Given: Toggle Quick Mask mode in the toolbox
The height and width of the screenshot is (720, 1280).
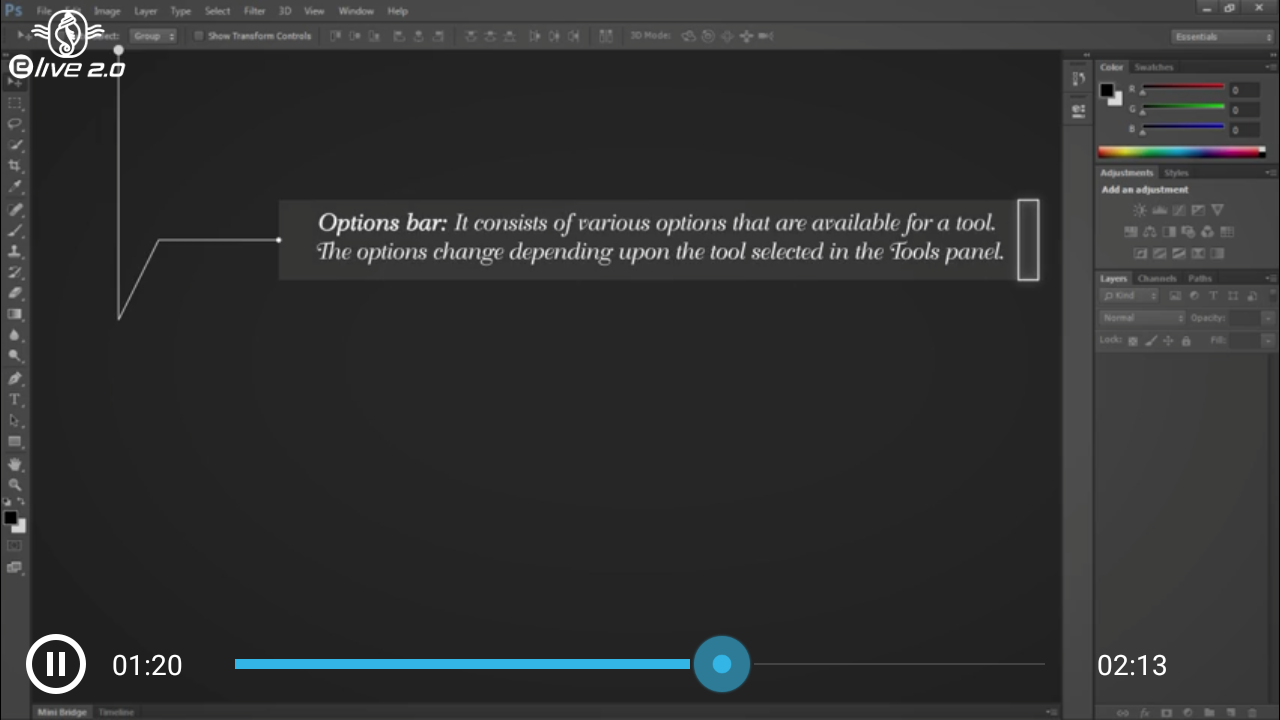Looking at the screenshot, I should click(x=15, y=546).
